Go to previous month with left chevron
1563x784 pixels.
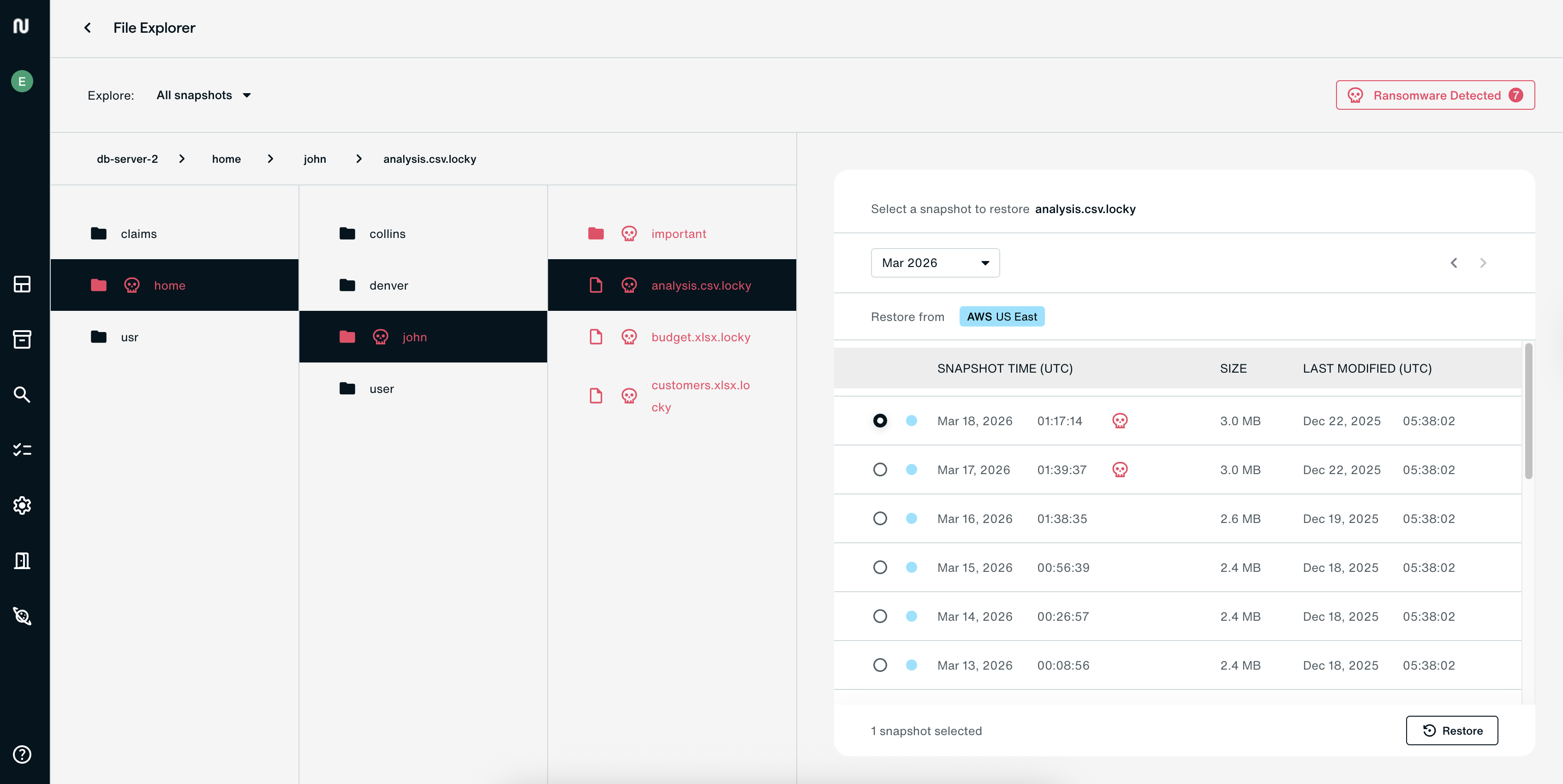pyautogui.click(x=1454, y=262)
